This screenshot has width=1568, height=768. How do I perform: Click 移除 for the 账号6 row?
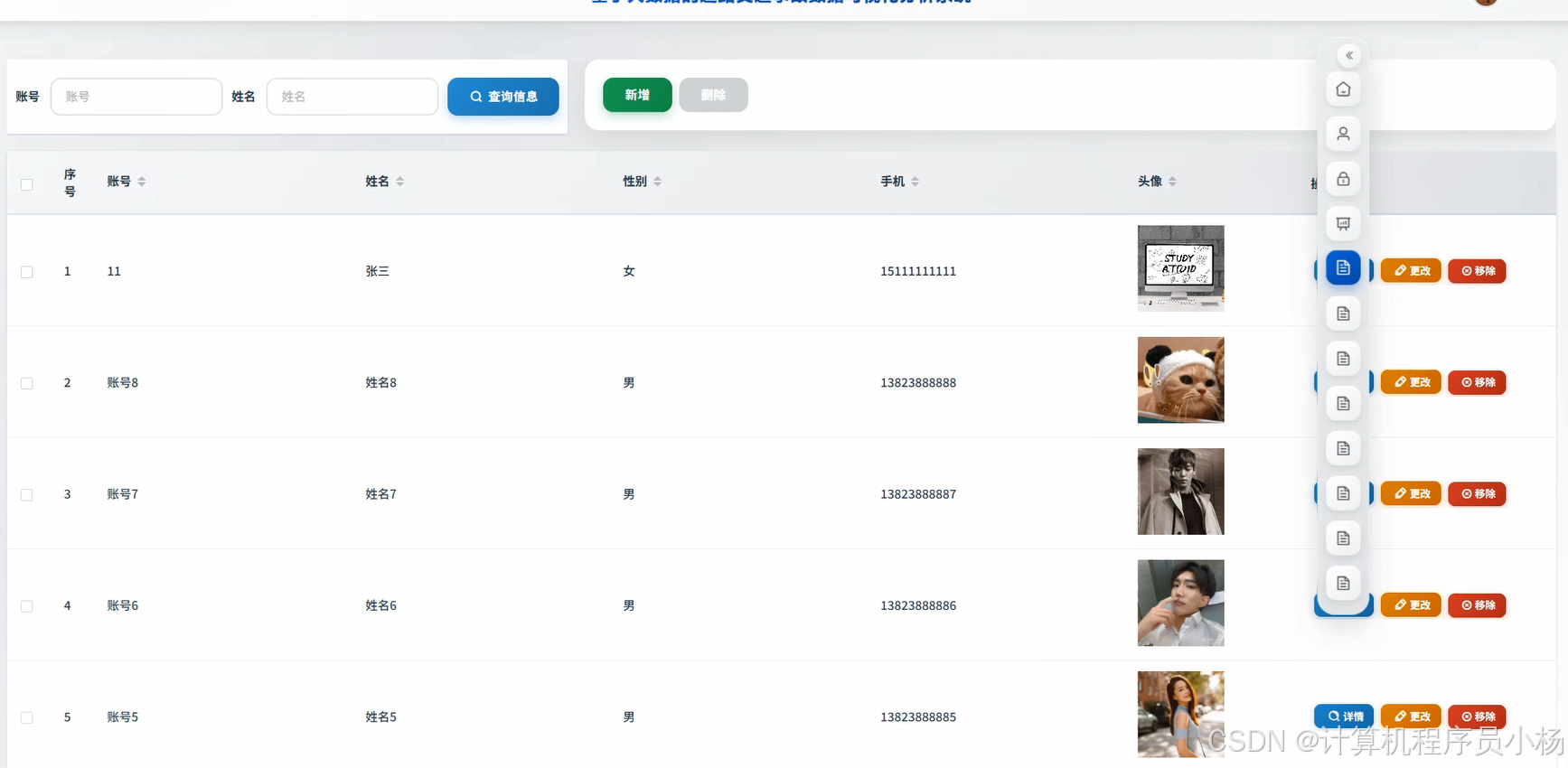point(1477,605)
